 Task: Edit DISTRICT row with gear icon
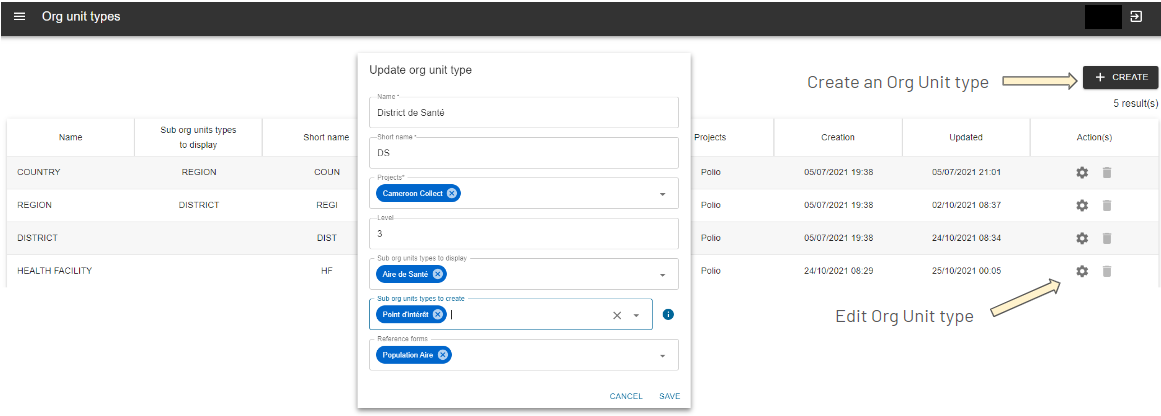tap(1082, 238)
